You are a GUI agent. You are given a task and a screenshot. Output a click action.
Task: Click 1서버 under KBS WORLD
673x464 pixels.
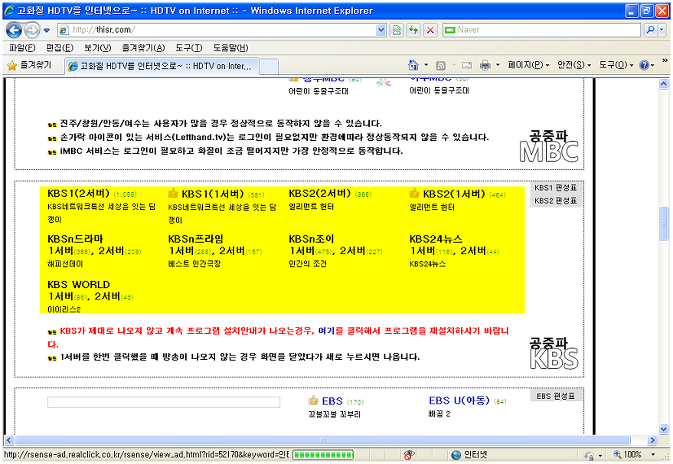tap(61, 297)
